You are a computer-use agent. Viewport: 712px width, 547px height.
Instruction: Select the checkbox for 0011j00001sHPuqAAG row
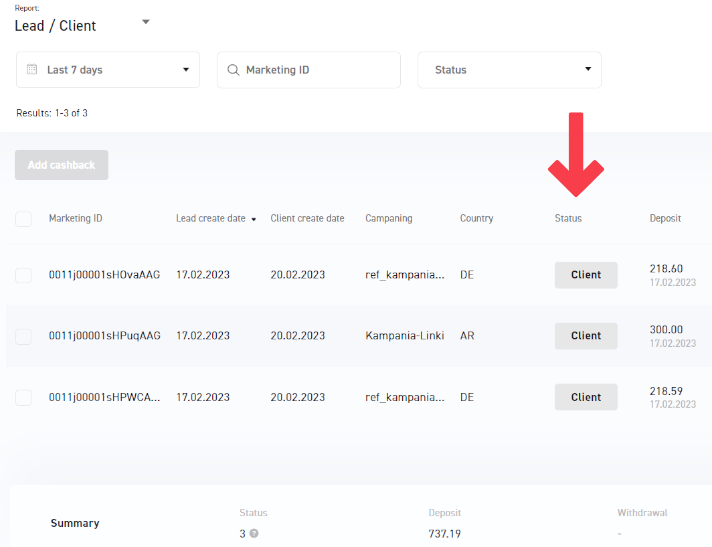[23, 336]
